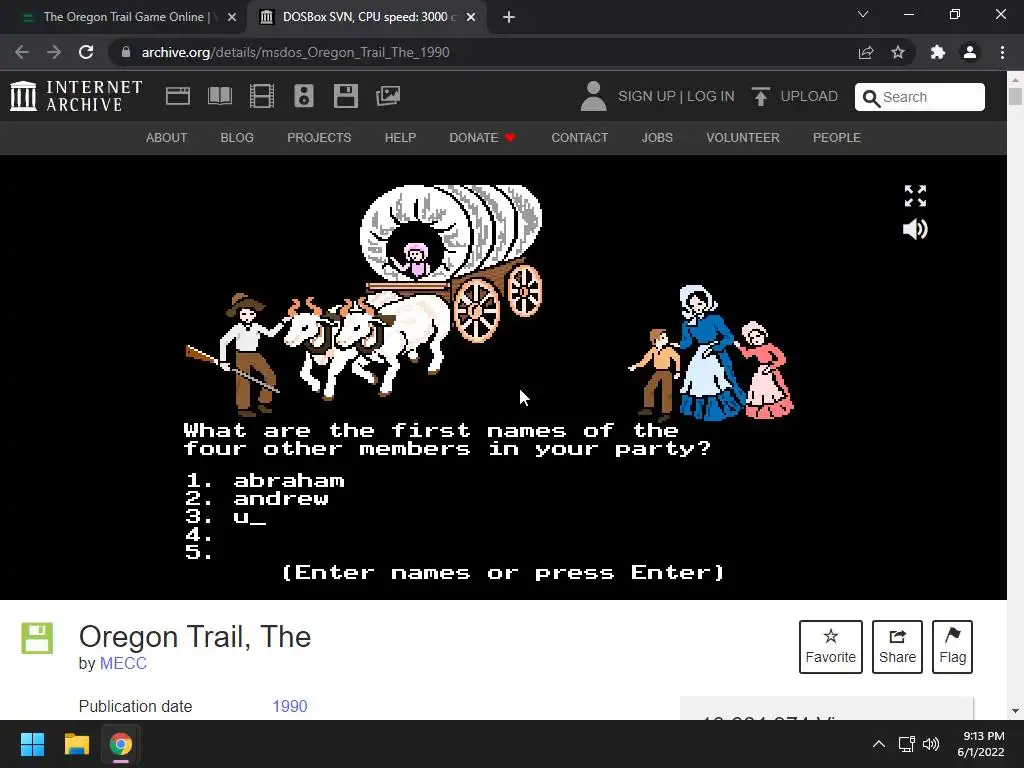View site information lock icon
This screenshot has width=1024, height=768.
126,52
